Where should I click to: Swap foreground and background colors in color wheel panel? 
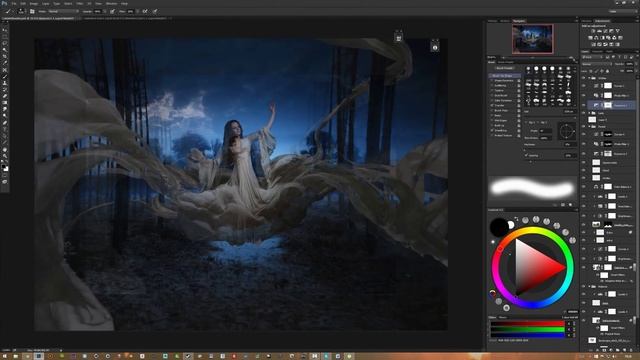pos(516,219)
